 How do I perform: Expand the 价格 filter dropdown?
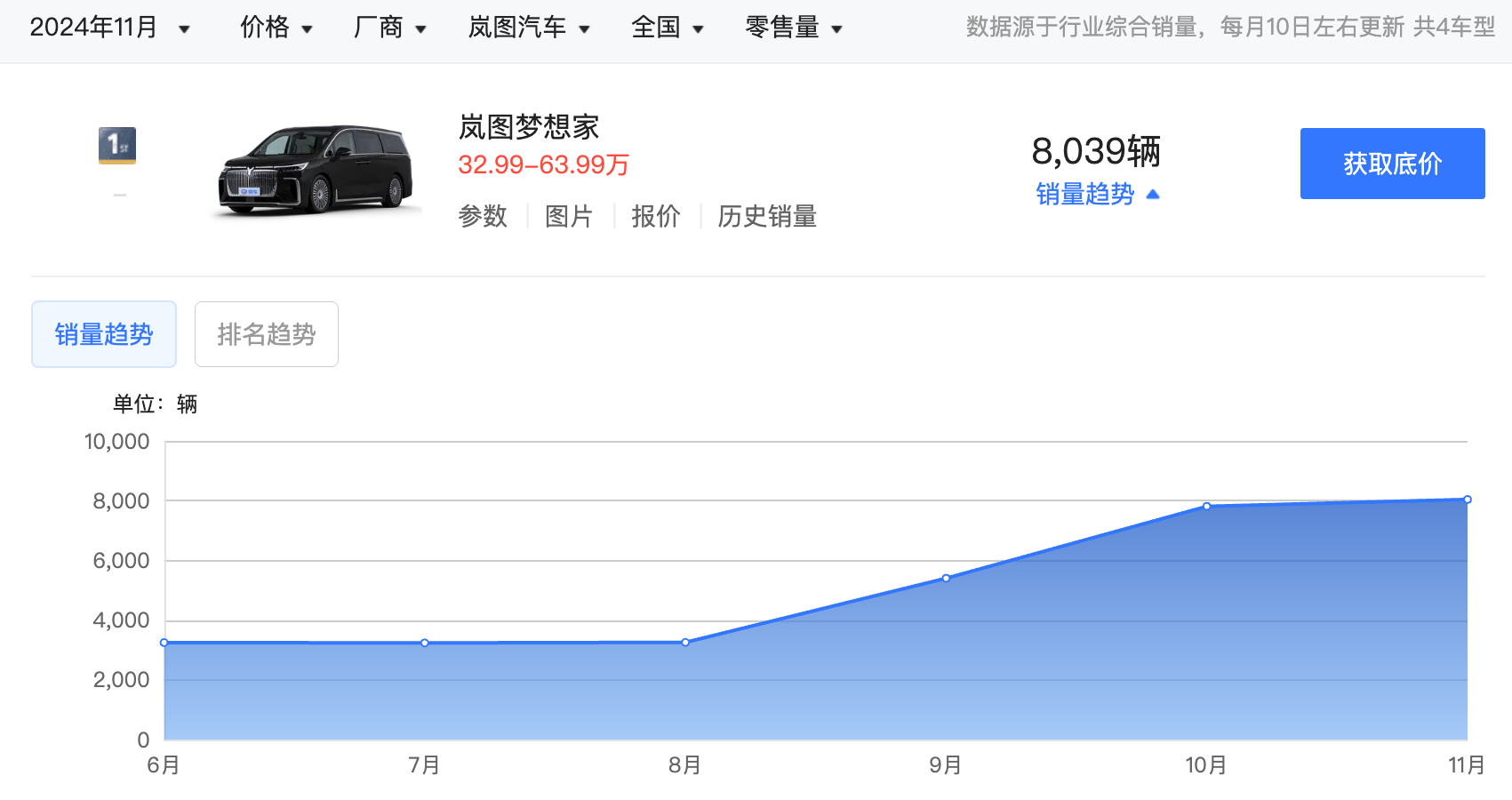click(x=276, y=28)
